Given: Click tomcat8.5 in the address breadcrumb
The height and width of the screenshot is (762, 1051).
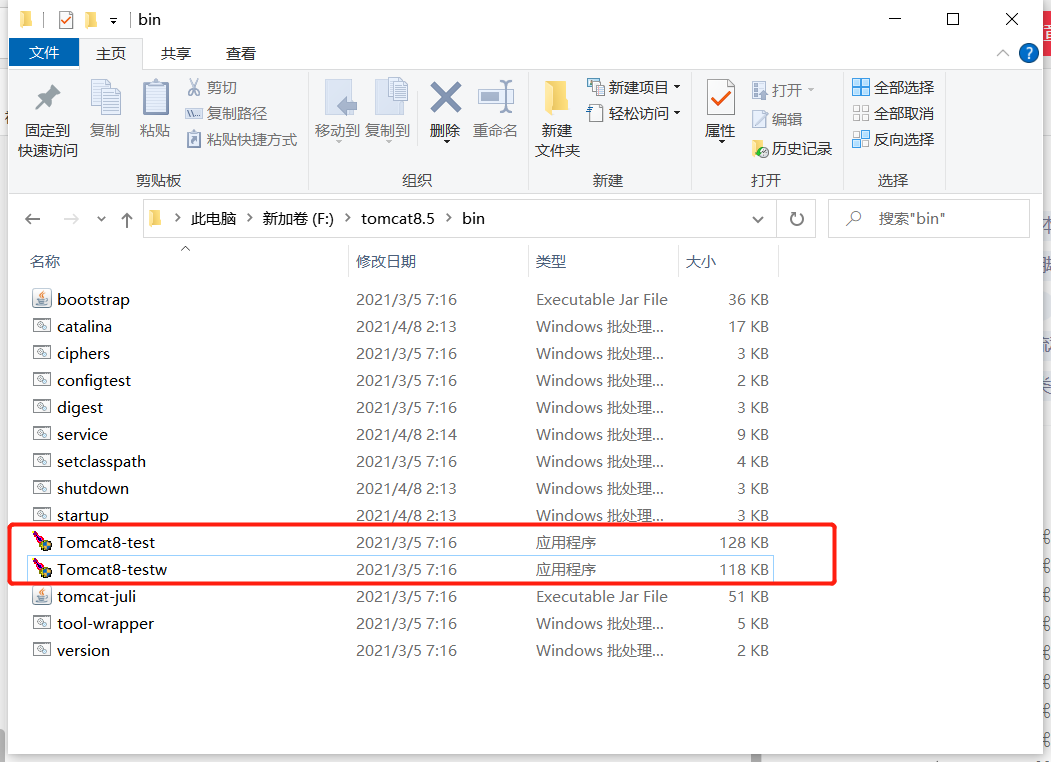Looking at the screenshot, I should pos(397,218).
